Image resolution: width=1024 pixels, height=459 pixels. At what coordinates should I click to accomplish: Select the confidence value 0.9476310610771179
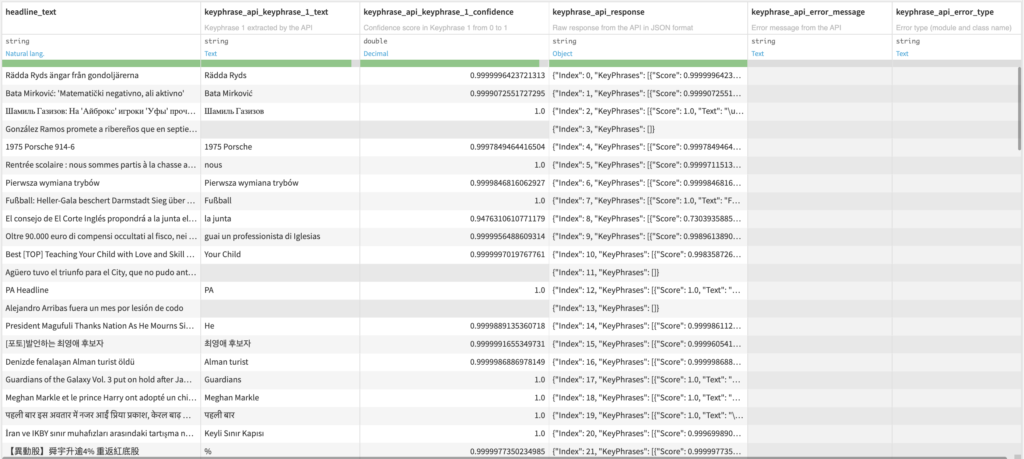pos(454,218)
